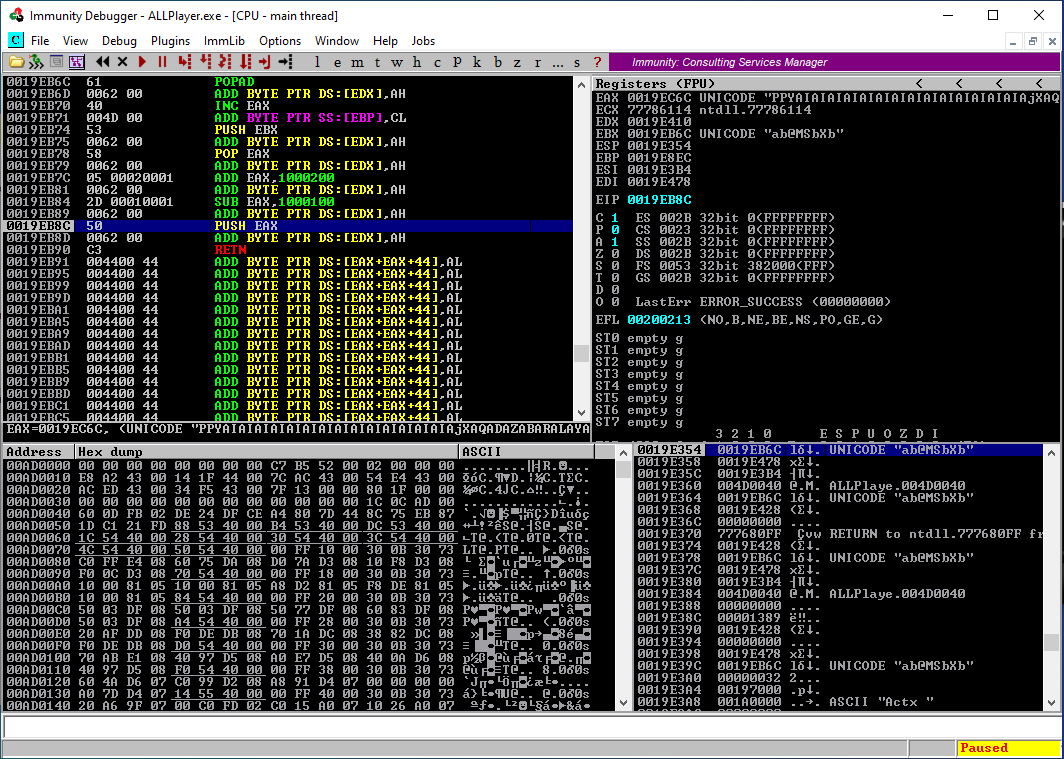Select the ESP register value 0019E354

click(659, 146)
